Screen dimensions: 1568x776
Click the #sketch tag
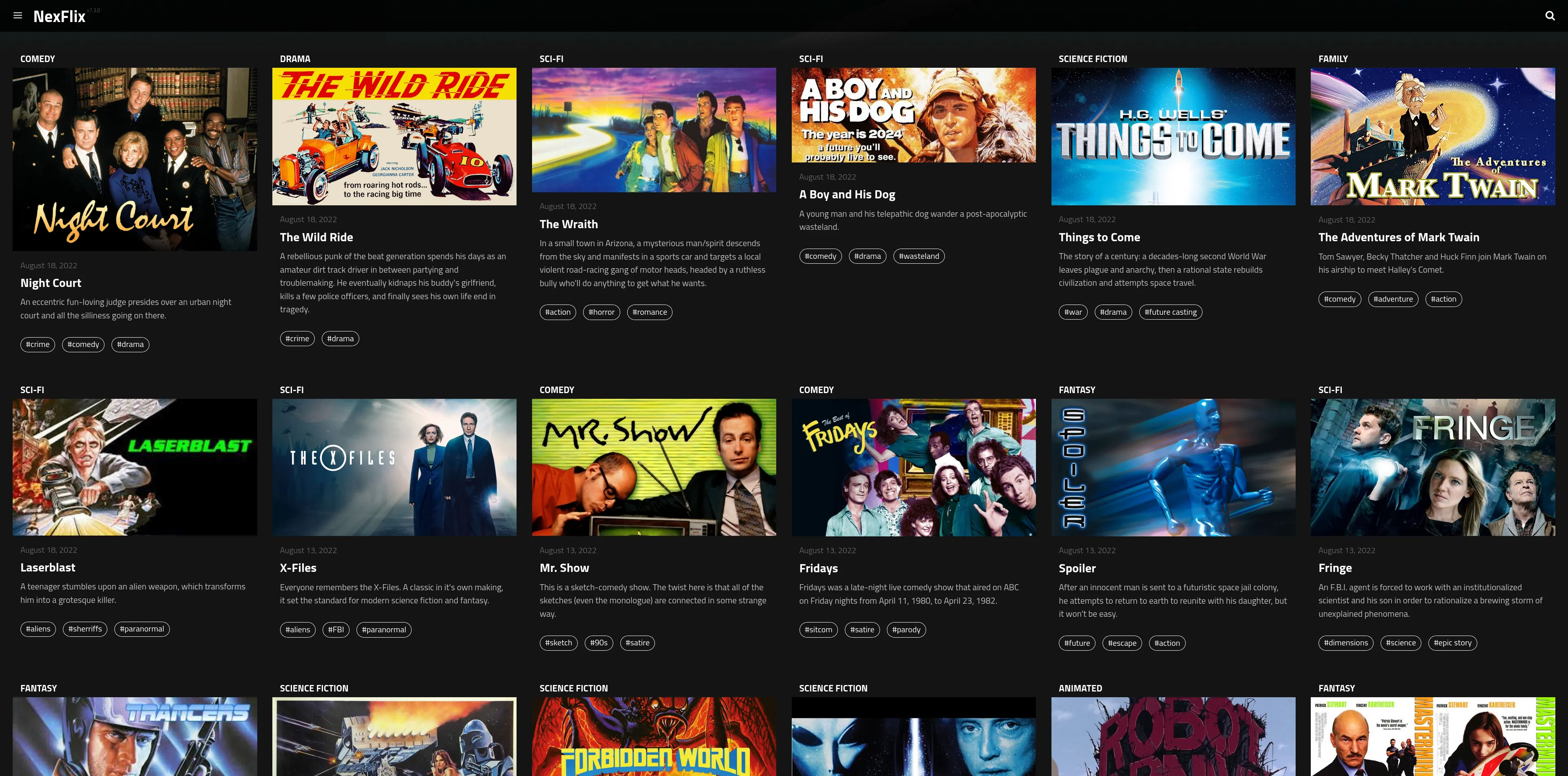(559, 643)
